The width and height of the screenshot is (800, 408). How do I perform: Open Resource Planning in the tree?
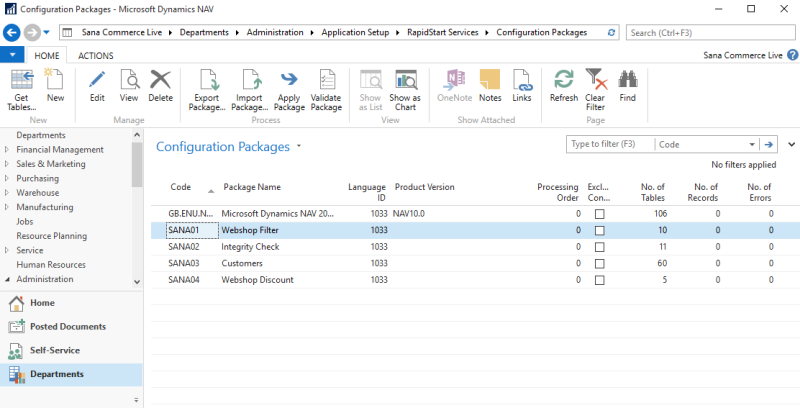[x=52, y=236]
